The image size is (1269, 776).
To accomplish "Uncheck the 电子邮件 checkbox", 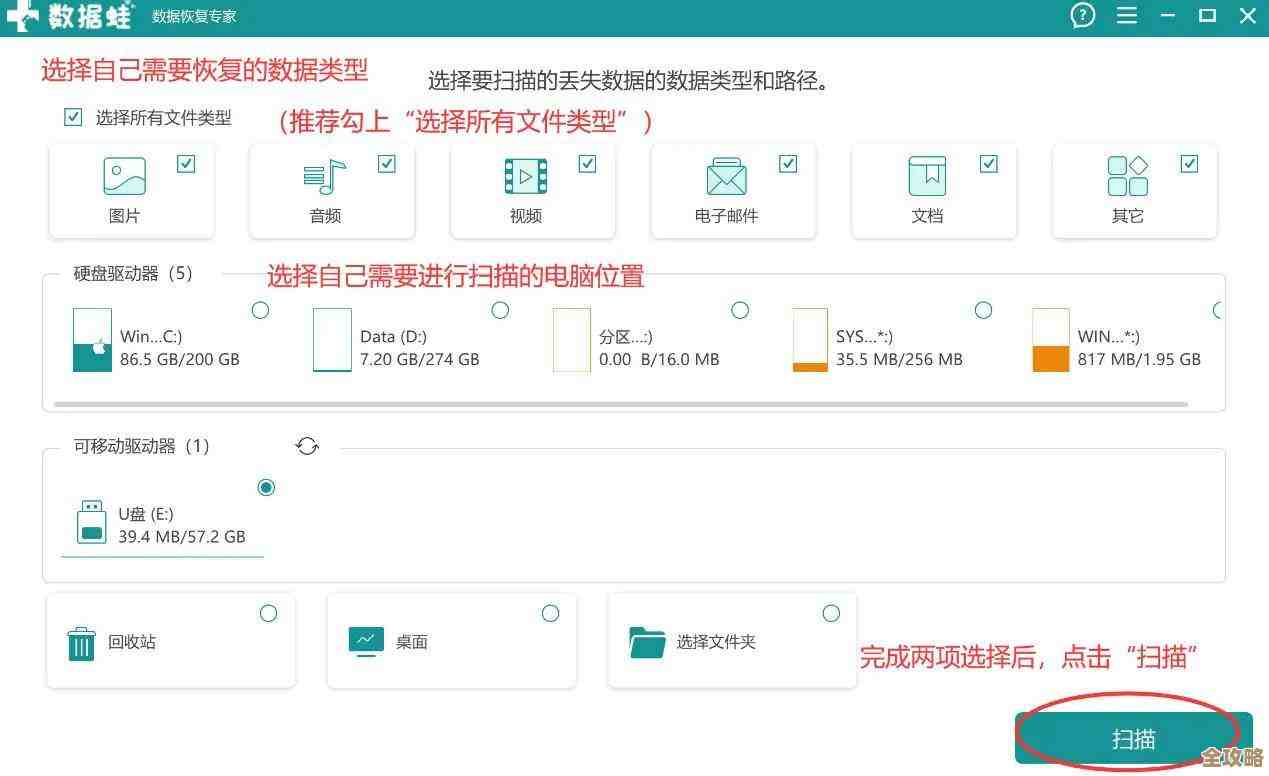I will click(x=788, y=163).
